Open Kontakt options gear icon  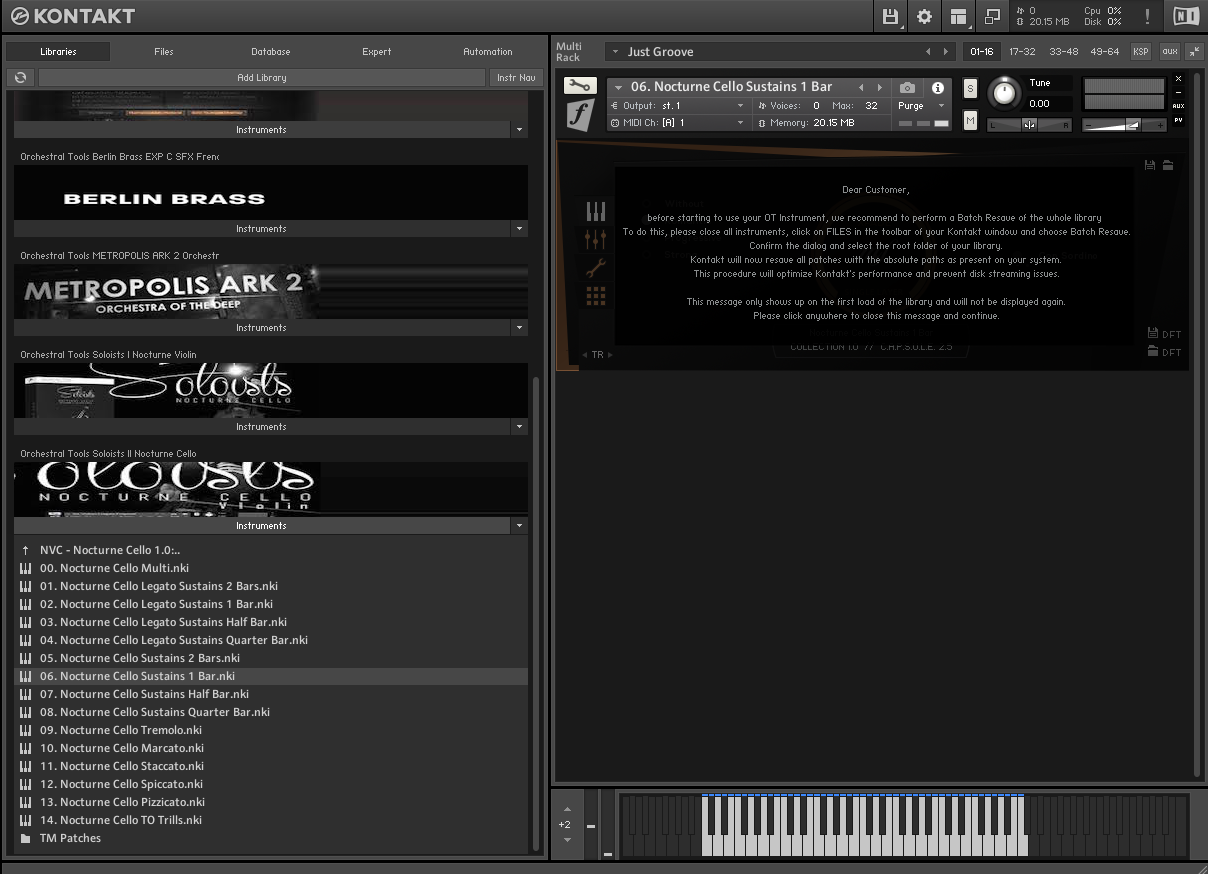point(924,16)
